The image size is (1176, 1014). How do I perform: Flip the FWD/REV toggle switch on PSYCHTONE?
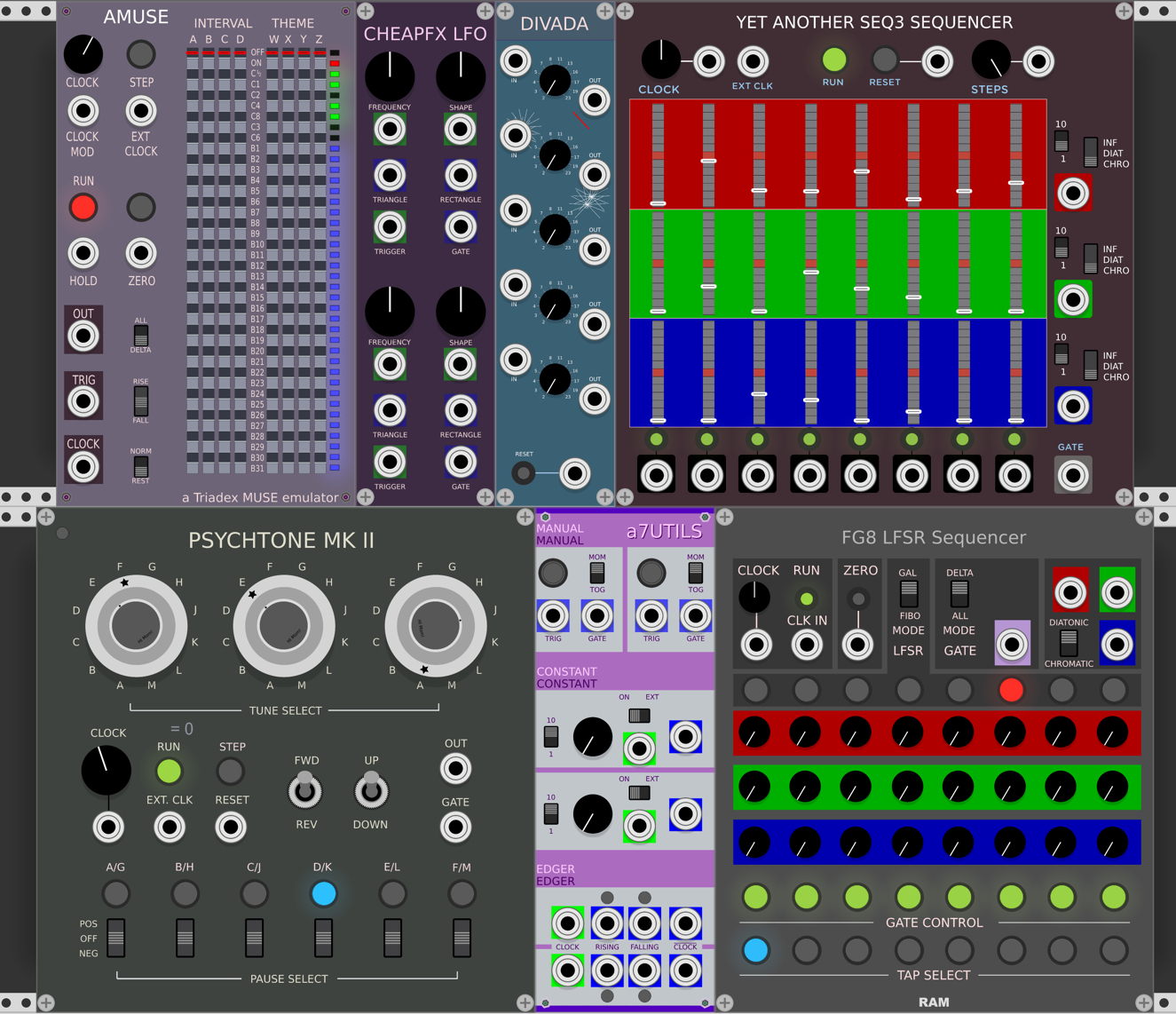point(304,789)
